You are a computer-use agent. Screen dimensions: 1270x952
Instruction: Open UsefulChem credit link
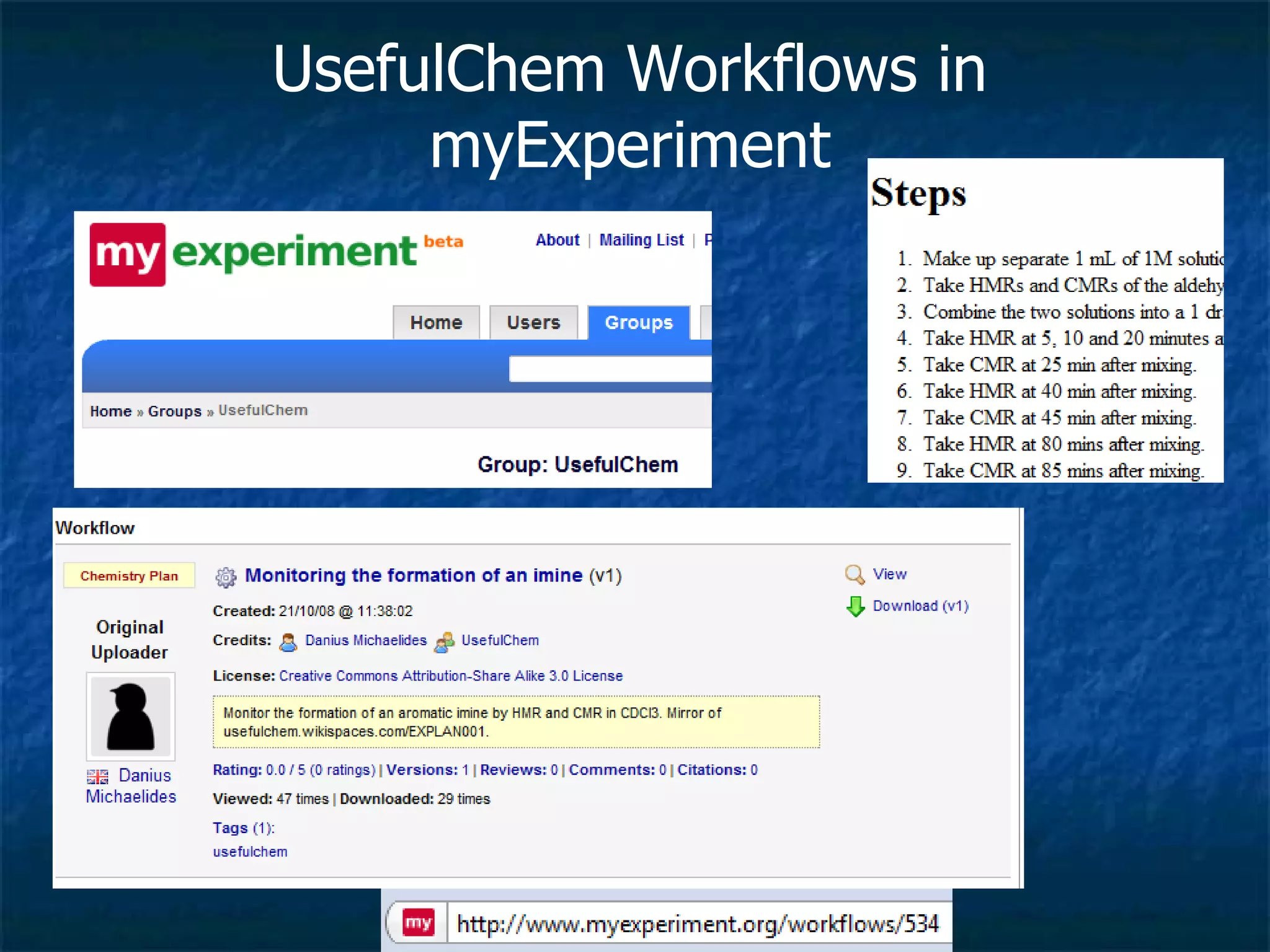click(x=500, y=640)
